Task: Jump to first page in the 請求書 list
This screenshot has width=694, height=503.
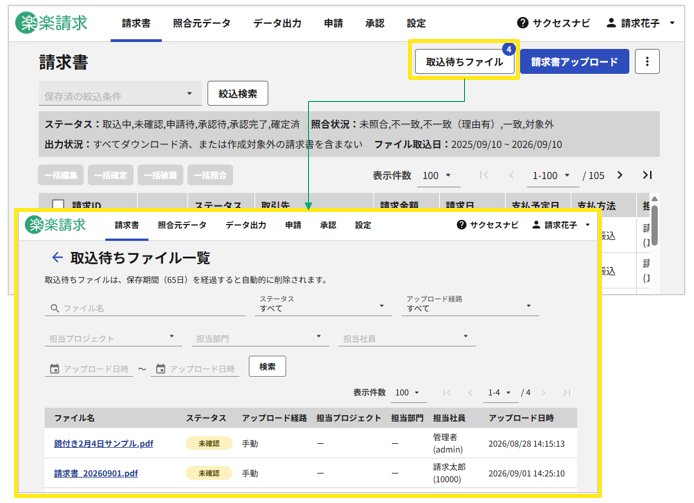Action: tap(484, 175)
